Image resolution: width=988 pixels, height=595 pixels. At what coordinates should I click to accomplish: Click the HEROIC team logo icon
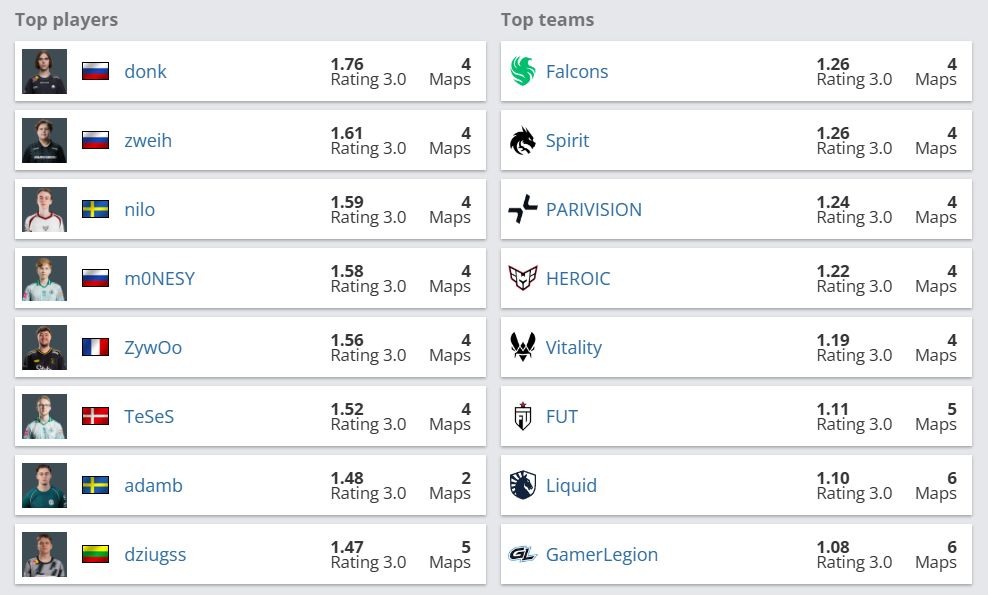(x=523, y=278)
